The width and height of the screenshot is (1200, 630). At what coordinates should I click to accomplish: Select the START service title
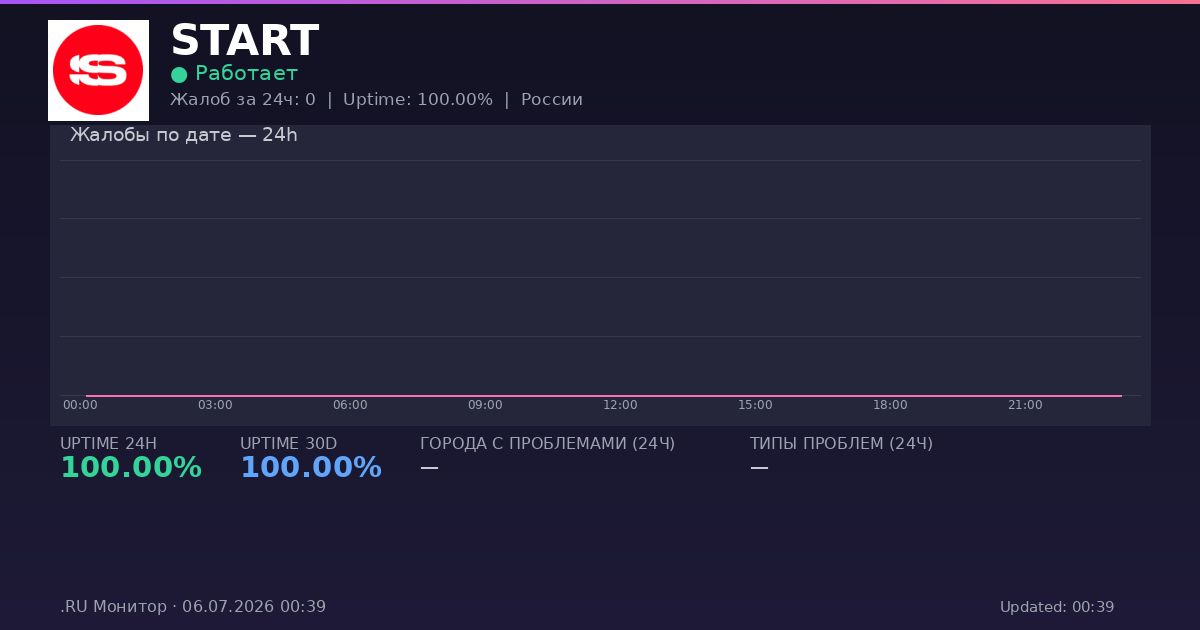(244, 42)
